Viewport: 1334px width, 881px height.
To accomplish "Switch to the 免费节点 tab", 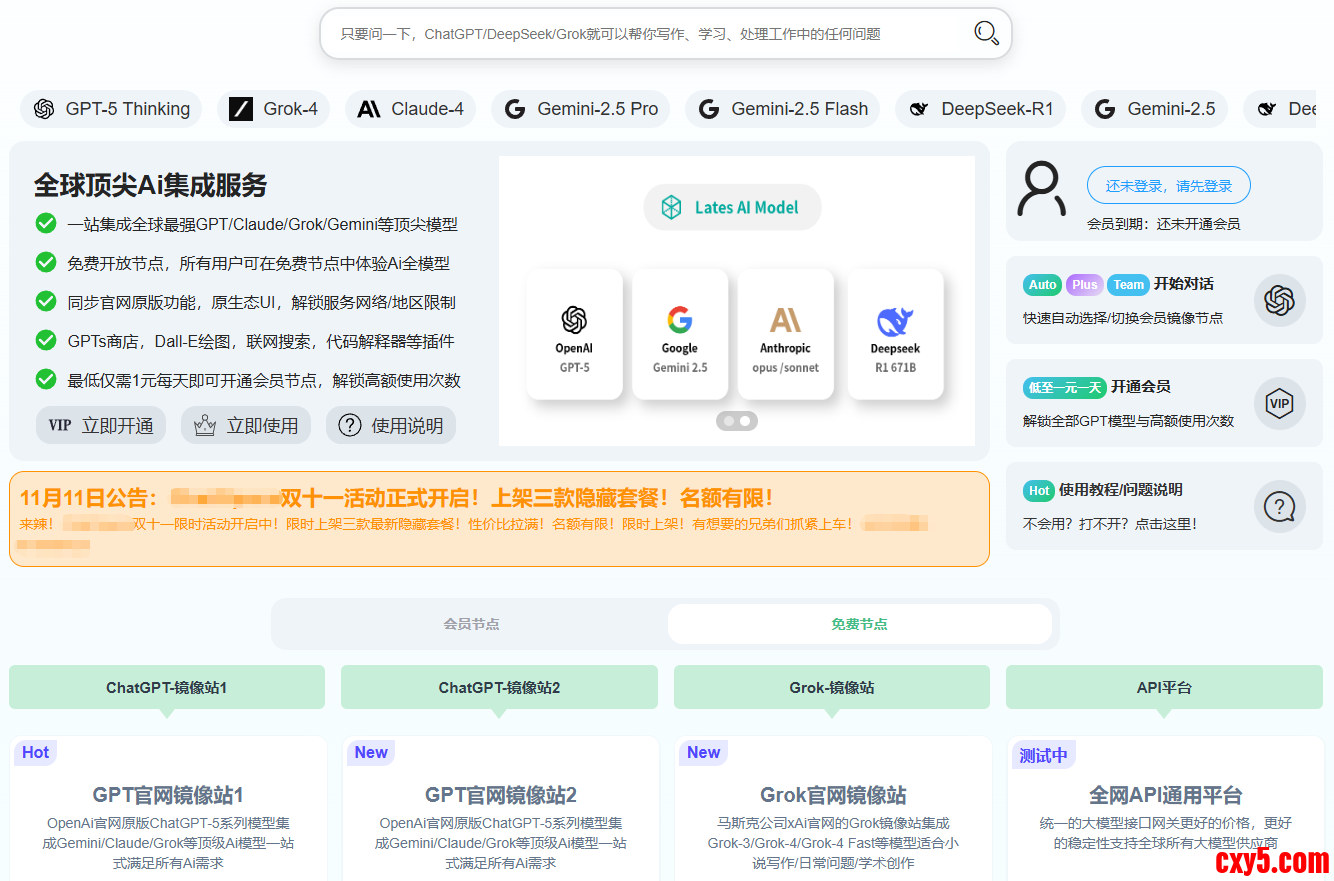I will tap(860, 624).
